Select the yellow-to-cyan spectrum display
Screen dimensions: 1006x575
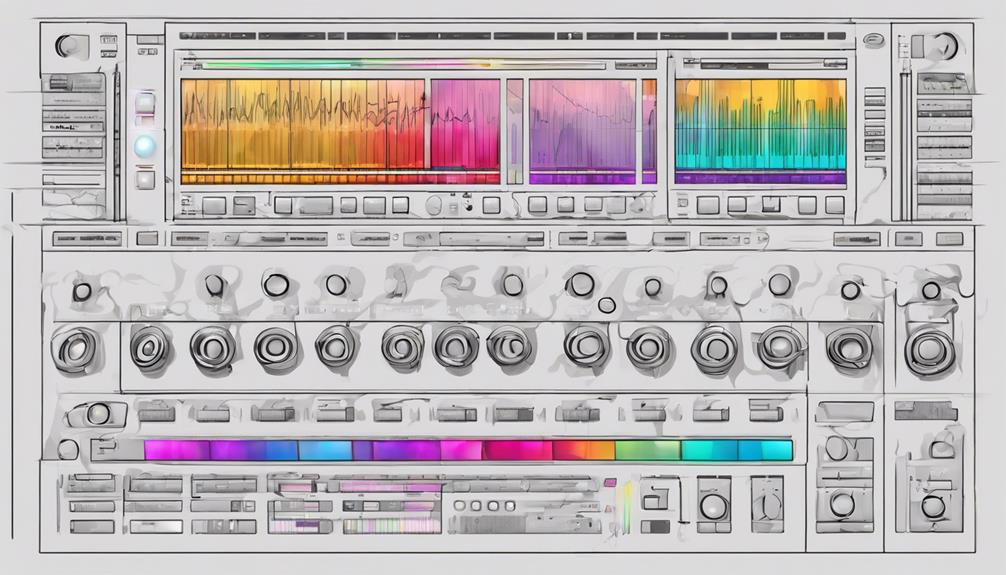pos(760,124)
